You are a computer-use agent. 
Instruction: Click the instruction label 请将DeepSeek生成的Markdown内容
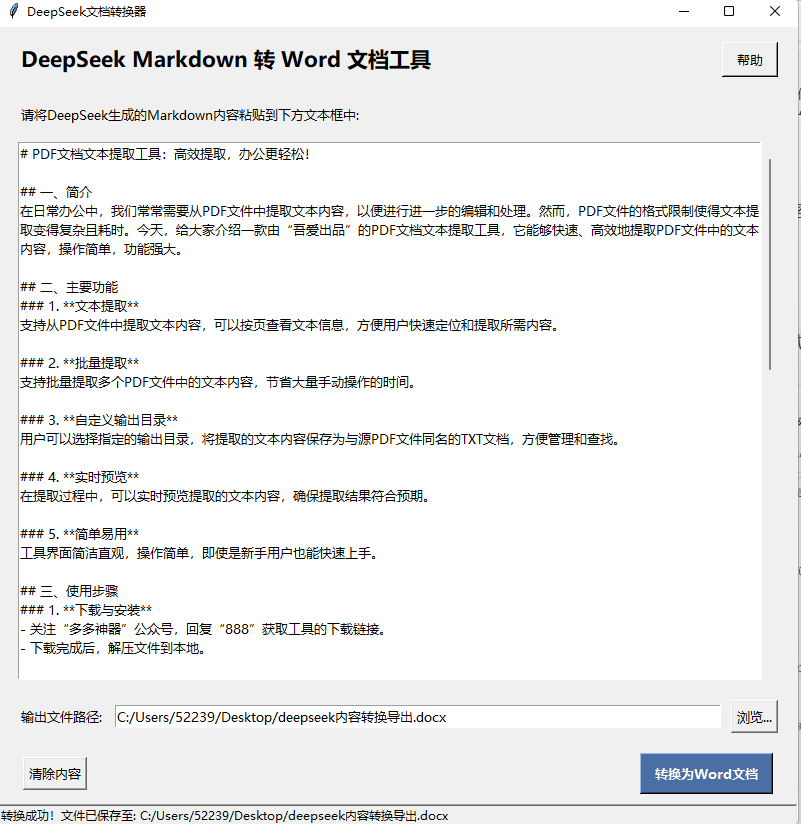190,115
